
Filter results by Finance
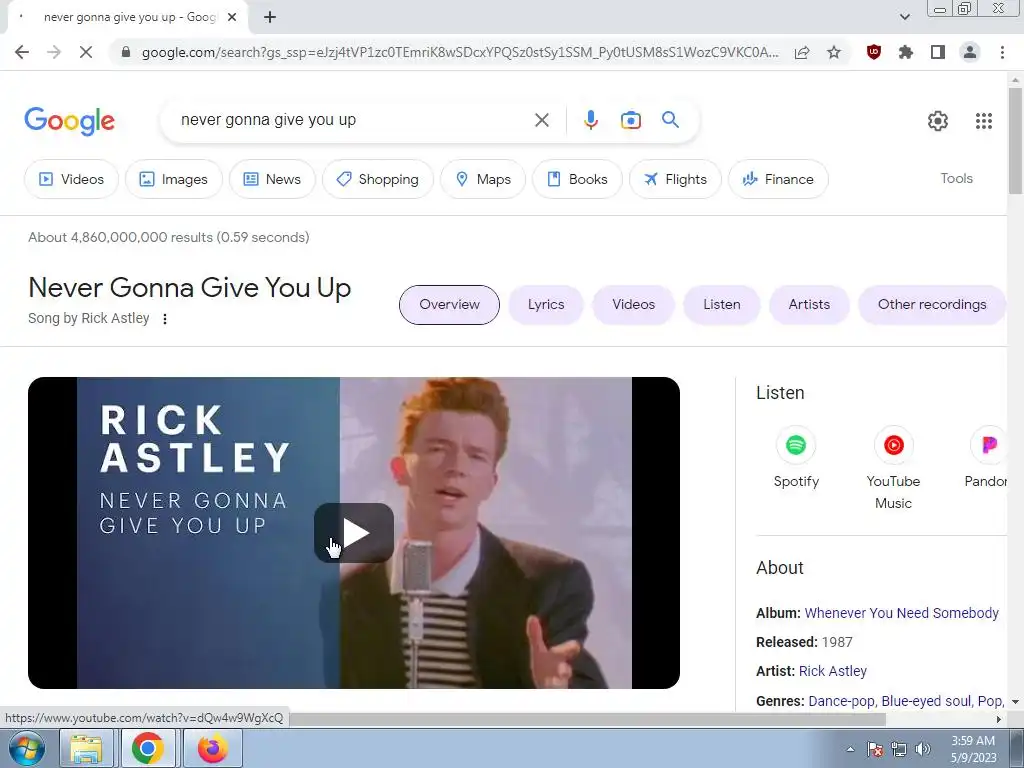tap(778, 179)
